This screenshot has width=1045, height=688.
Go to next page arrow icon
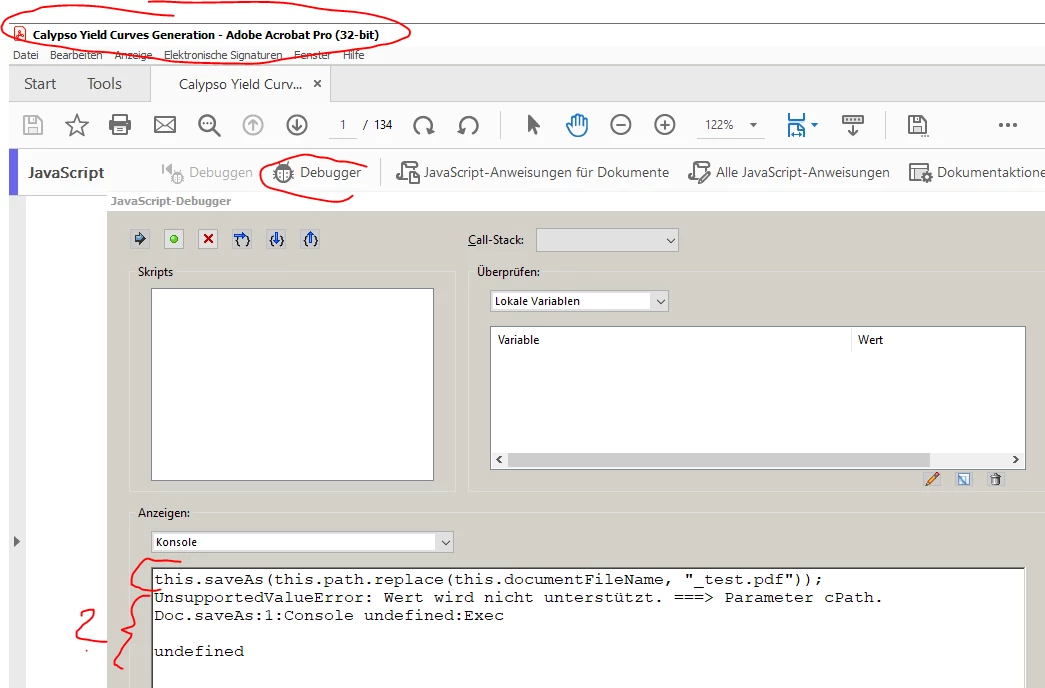point(297,125)
